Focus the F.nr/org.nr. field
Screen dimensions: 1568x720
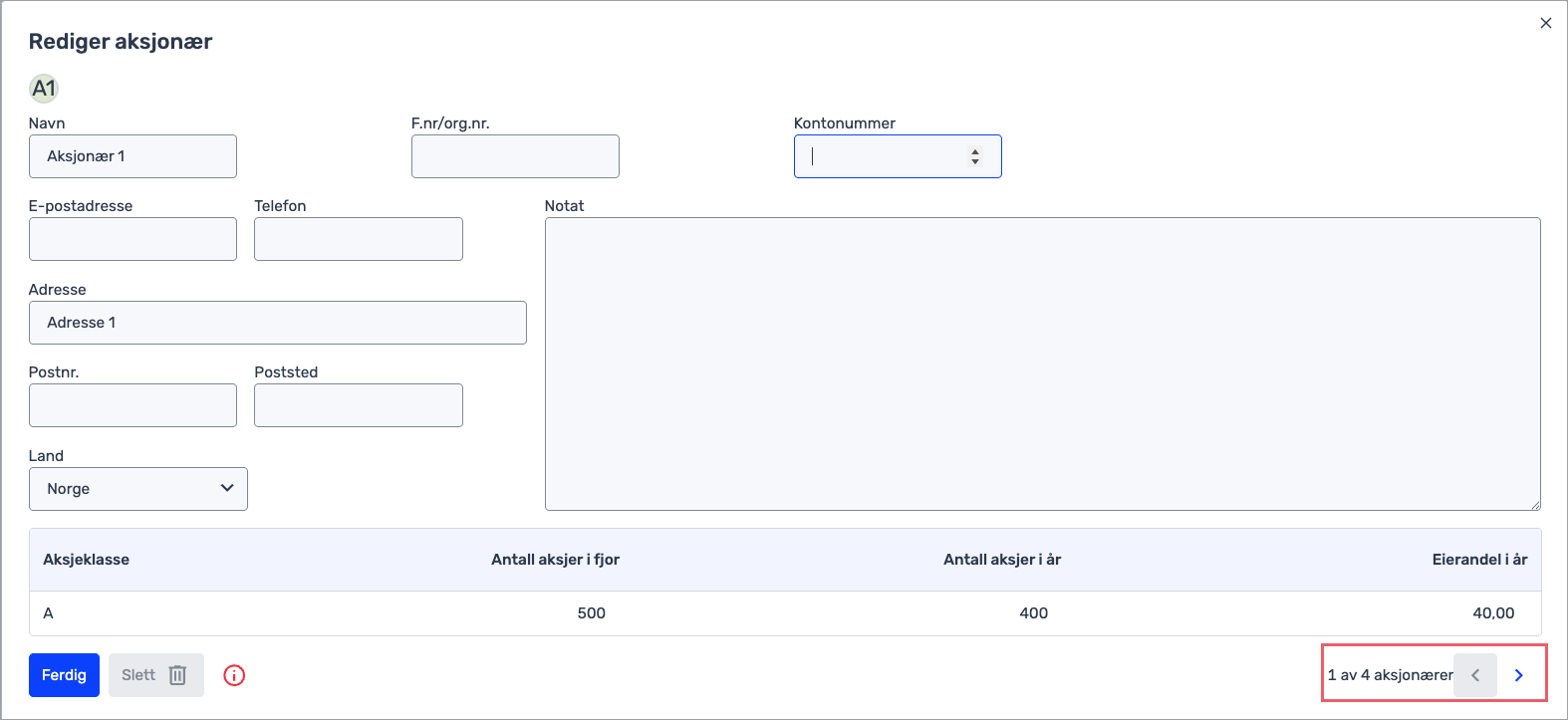pyautogui.click(x=515, y=156)
